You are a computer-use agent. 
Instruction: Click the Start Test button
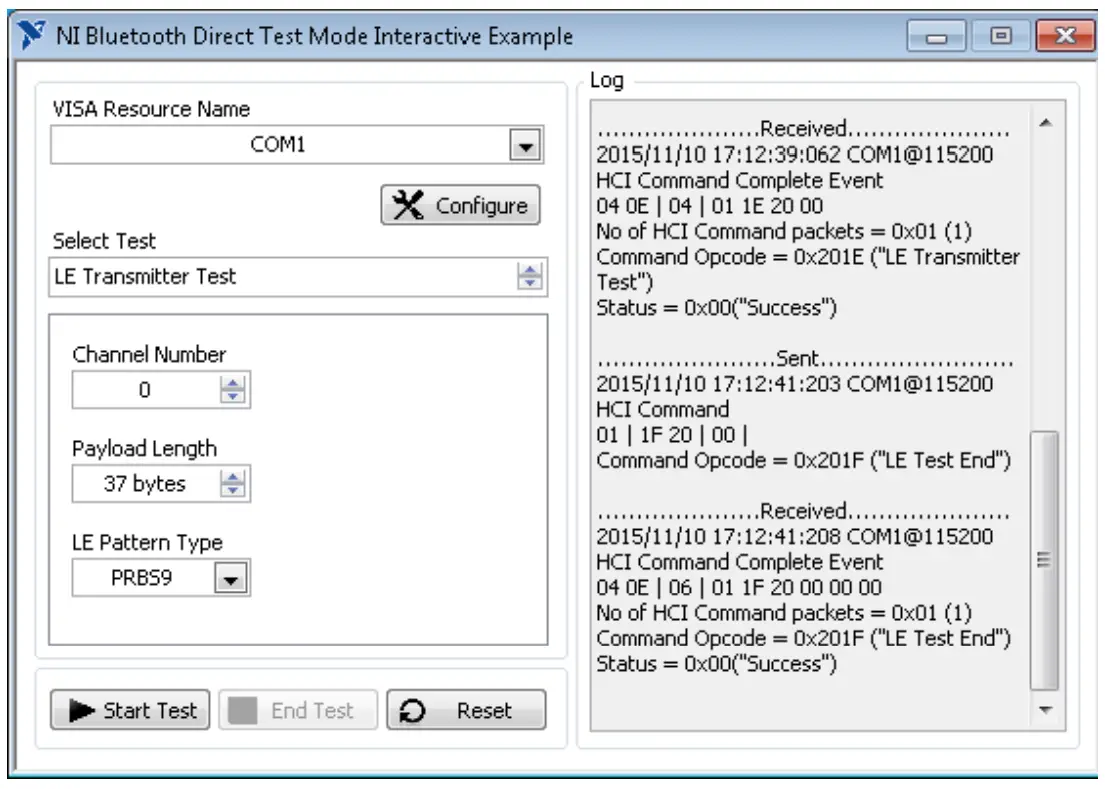130,710
